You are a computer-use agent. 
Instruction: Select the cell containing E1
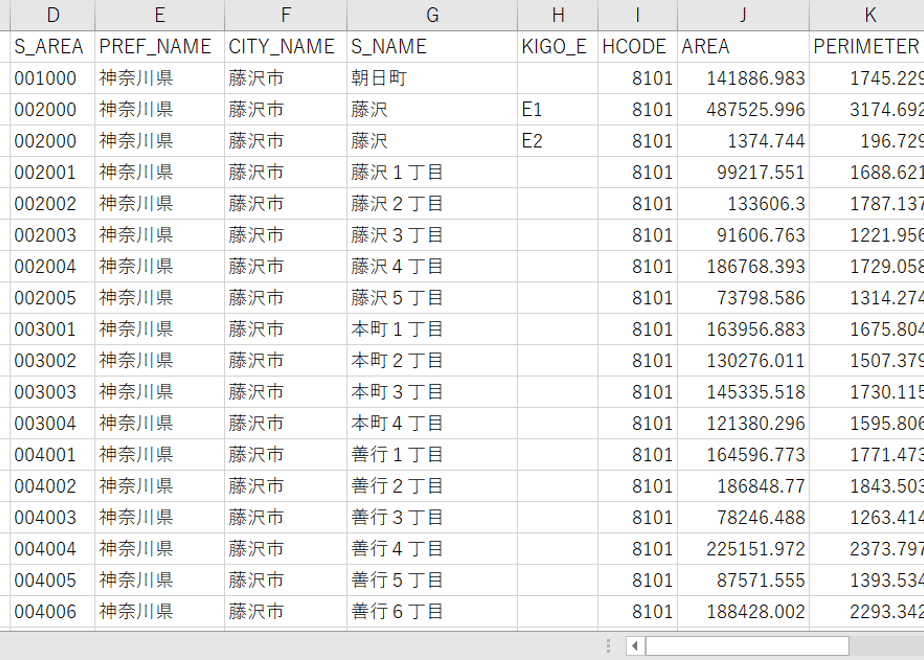[x=557, y=110]
